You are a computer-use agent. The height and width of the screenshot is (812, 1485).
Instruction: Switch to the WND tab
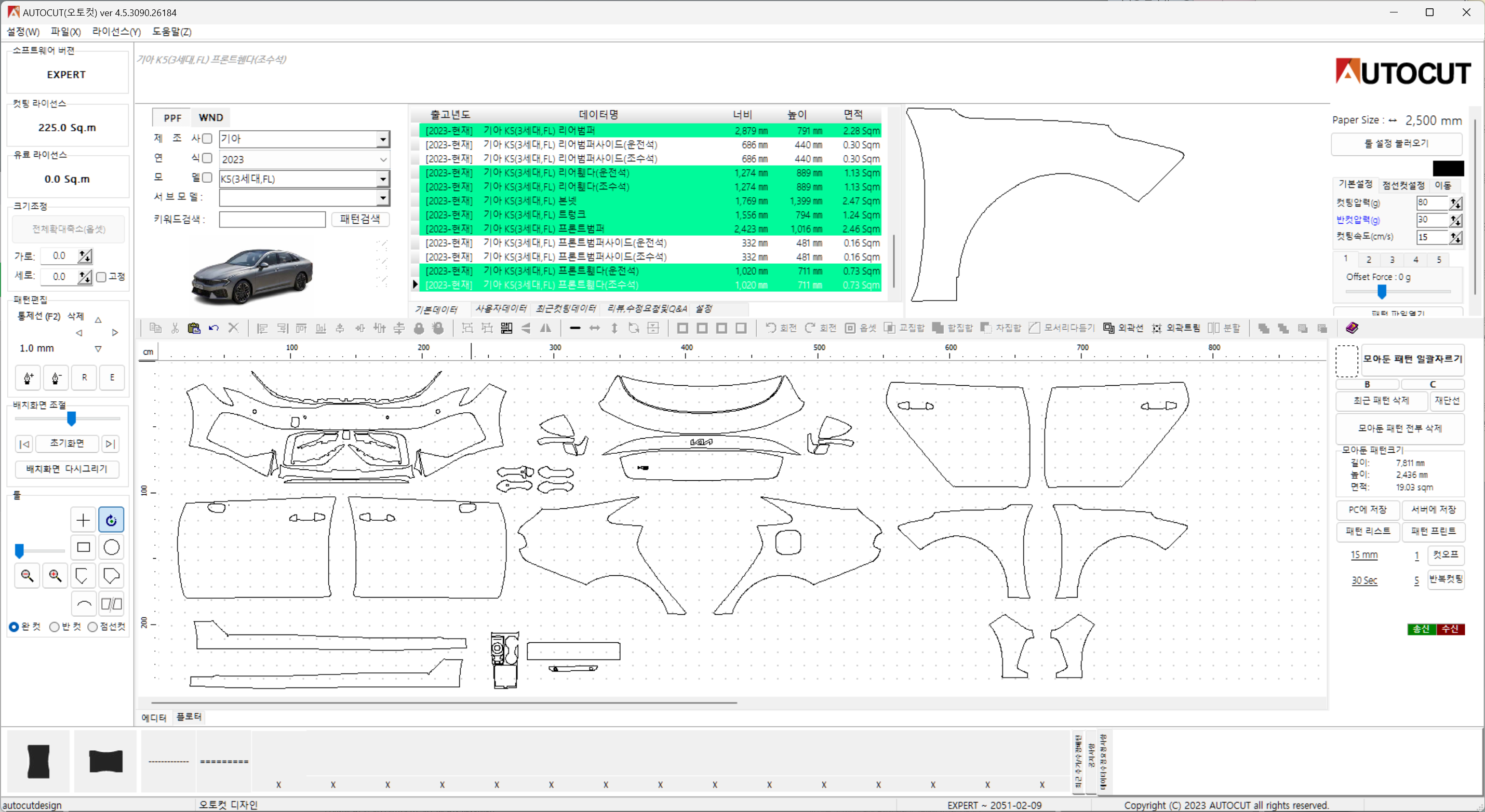(211, 117)
